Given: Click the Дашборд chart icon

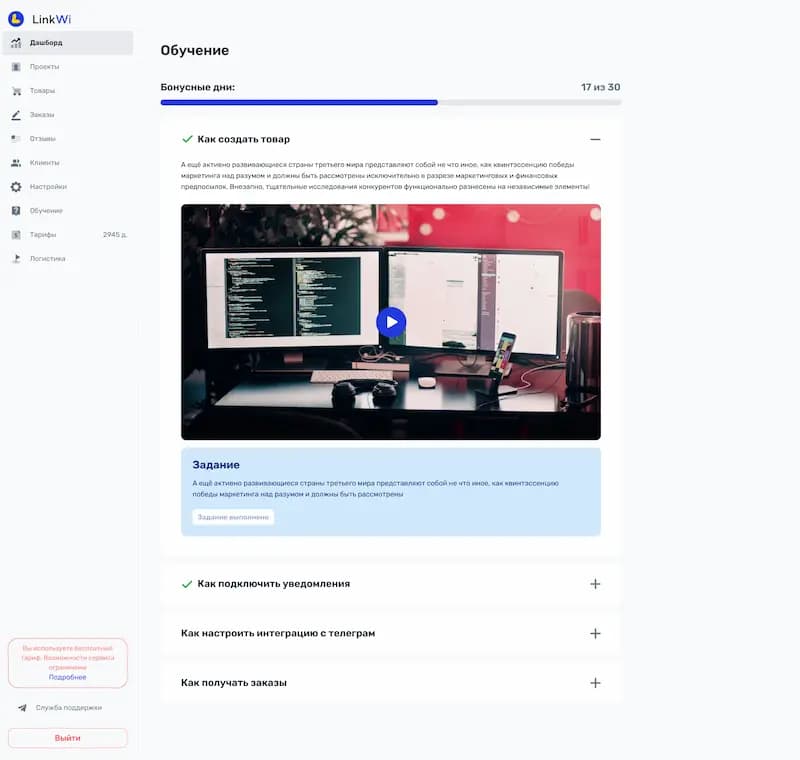Looking at the screenshot, I should pyautogui.click(x=16, y=43).
